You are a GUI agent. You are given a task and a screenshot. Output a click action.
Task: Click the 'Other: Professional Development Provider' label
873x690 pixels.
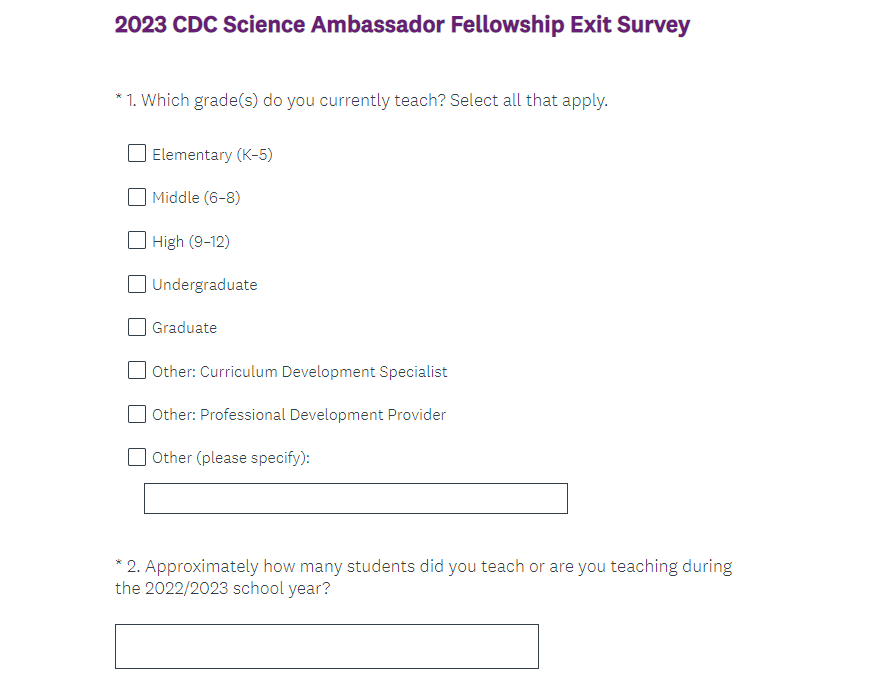point(298,415)
